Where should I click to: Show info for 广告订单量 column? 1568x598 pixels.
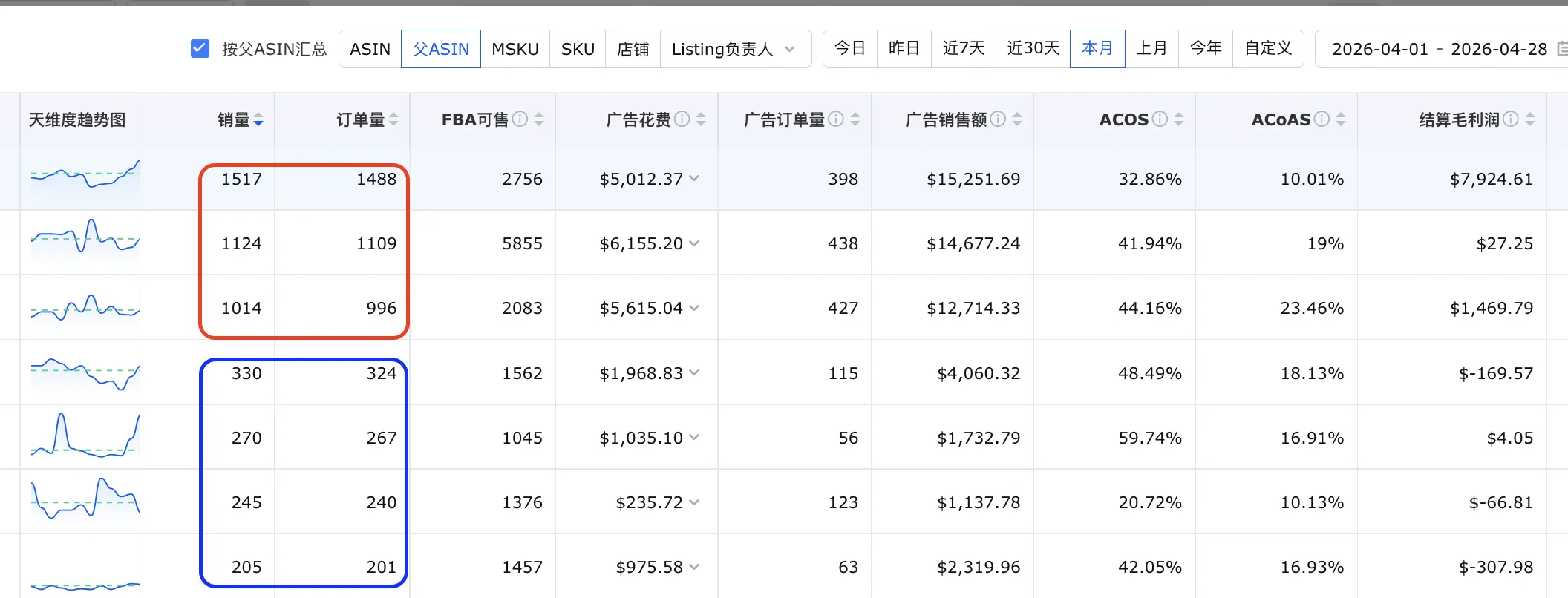coord(836,119)
